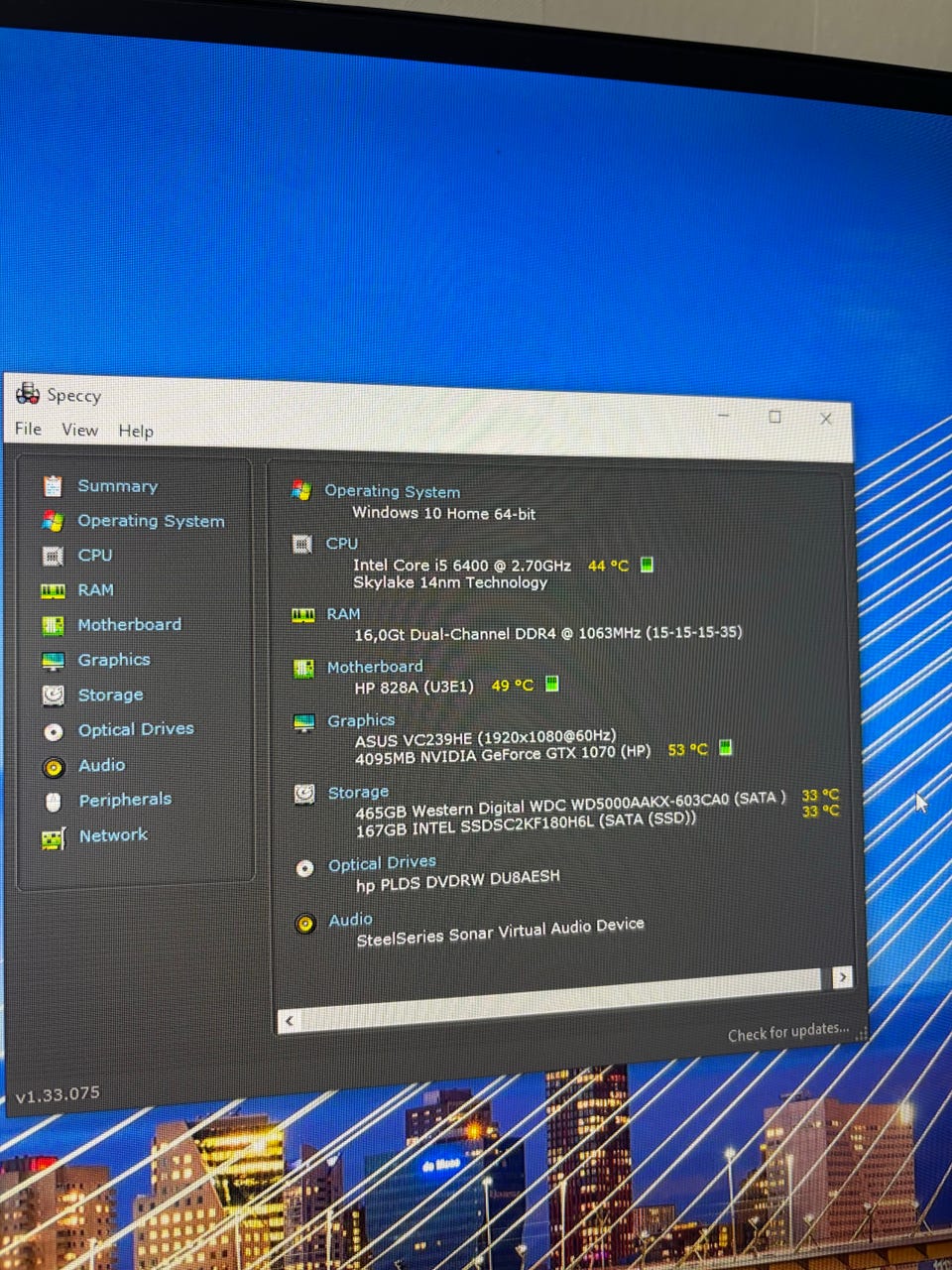This screenshot has width=952, height=1270.
Task: Click the green GPU temperature indicator icon
Action: (725, 747)
